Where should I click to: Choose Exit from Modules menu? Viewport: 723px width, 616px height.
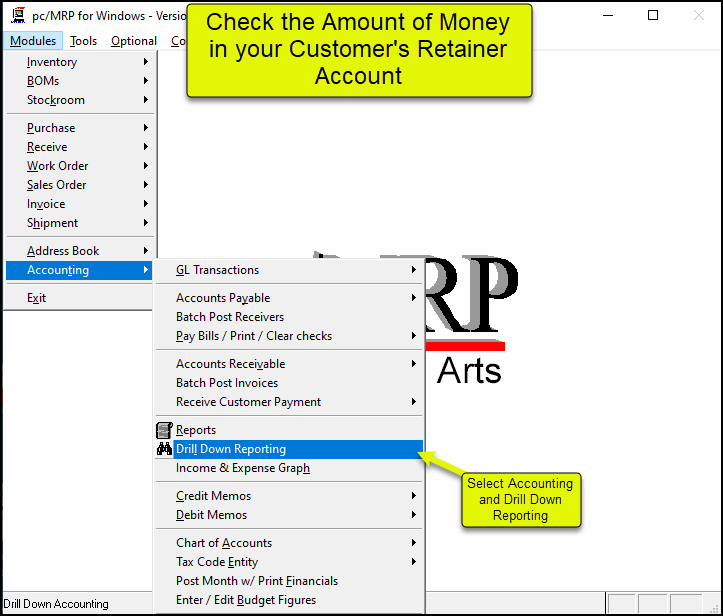click(x=79, y=298)
